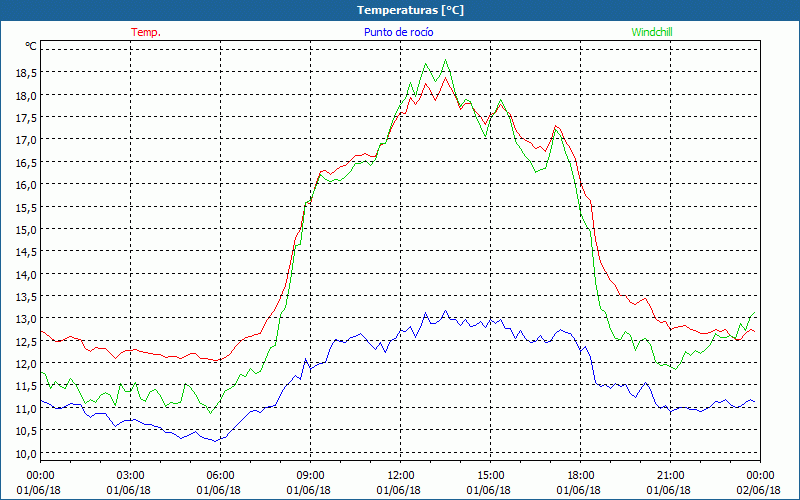The height and width of the screenshot is (500, 800).
Task: Click the 16,5 axis value
Action: (x=26, y=162)
